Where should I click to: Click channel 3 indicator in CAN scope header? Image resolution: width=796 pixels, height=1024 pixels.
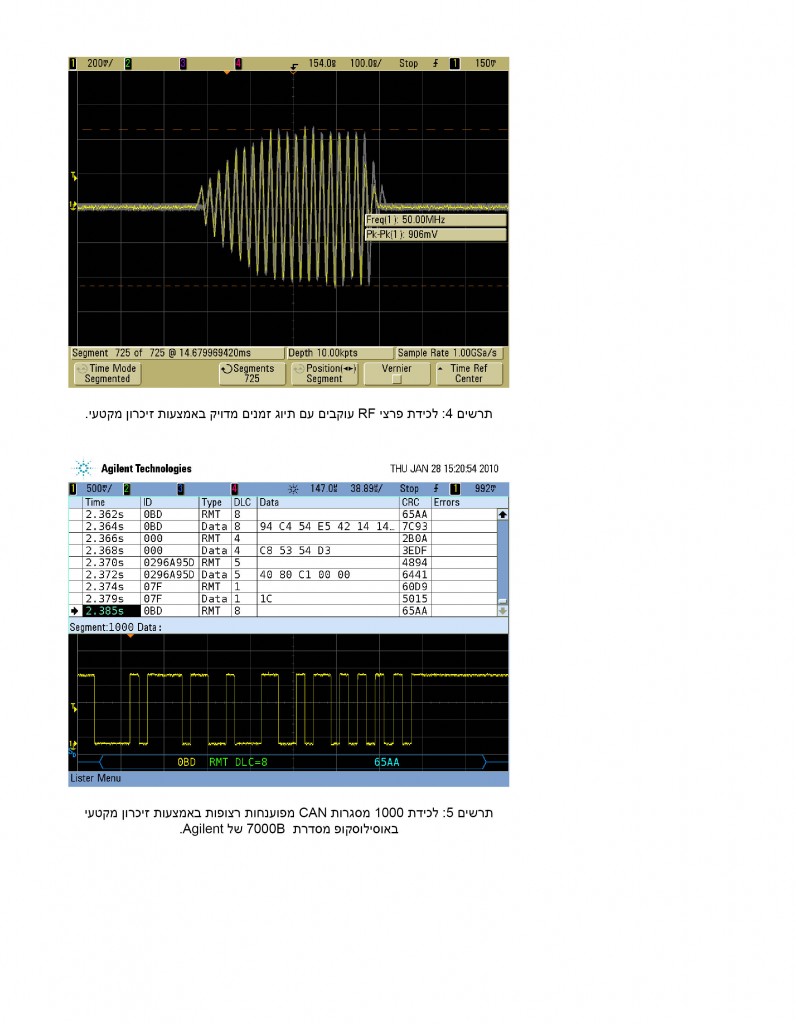click(181, 488)
